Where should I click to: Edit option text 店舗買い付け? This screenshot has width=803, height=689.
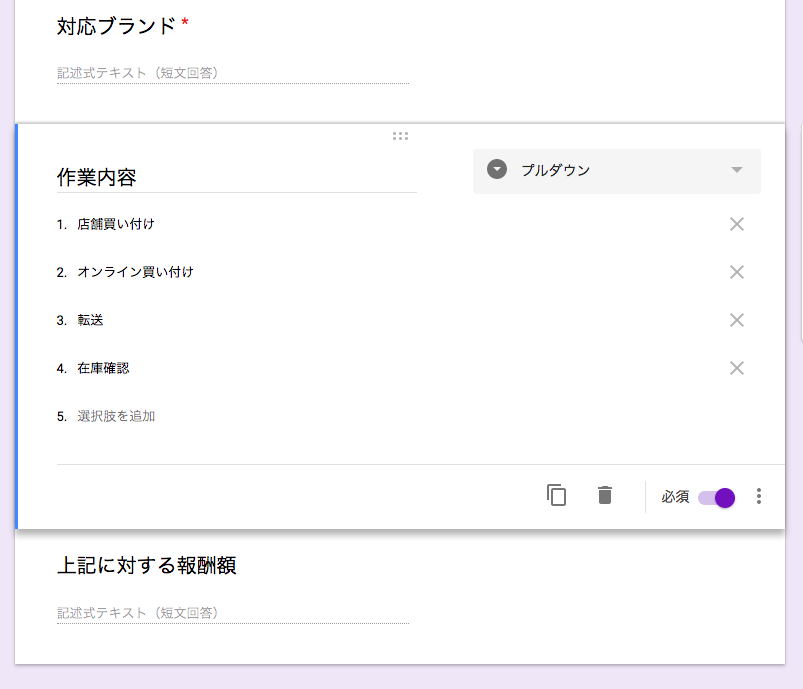click(x=116, y=224)
